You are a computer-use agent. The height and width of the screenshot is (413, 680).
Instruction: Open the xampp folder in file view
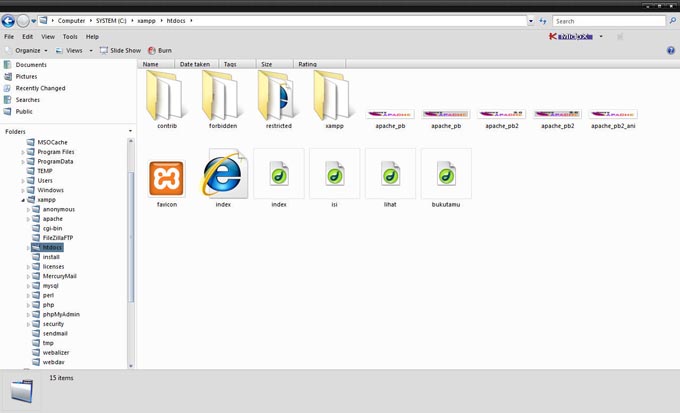(334, 100)
